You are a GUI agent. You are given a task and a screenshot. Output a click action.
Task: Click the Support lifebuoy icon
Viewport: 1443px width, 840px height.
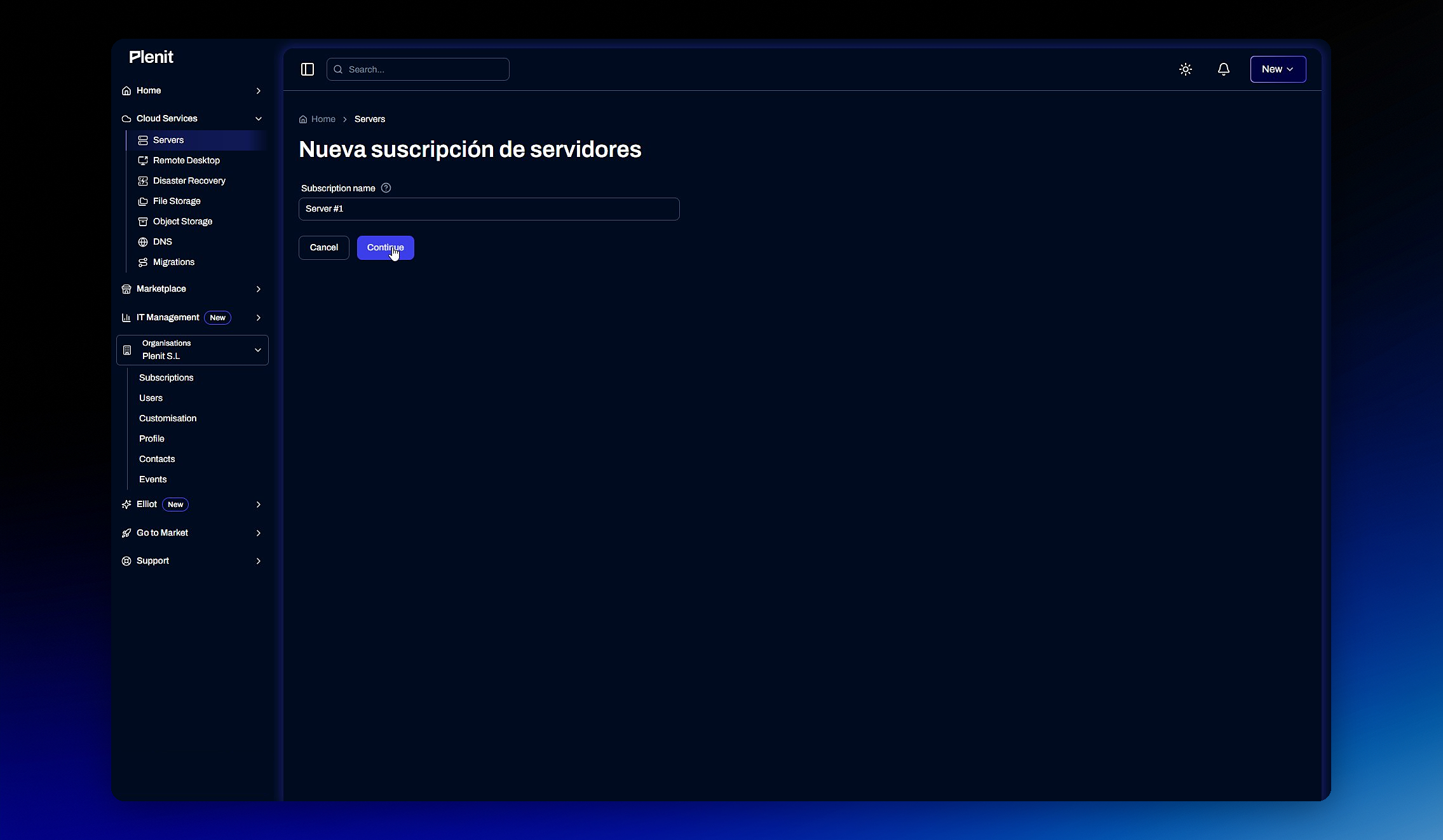click(x=126, y=561)
